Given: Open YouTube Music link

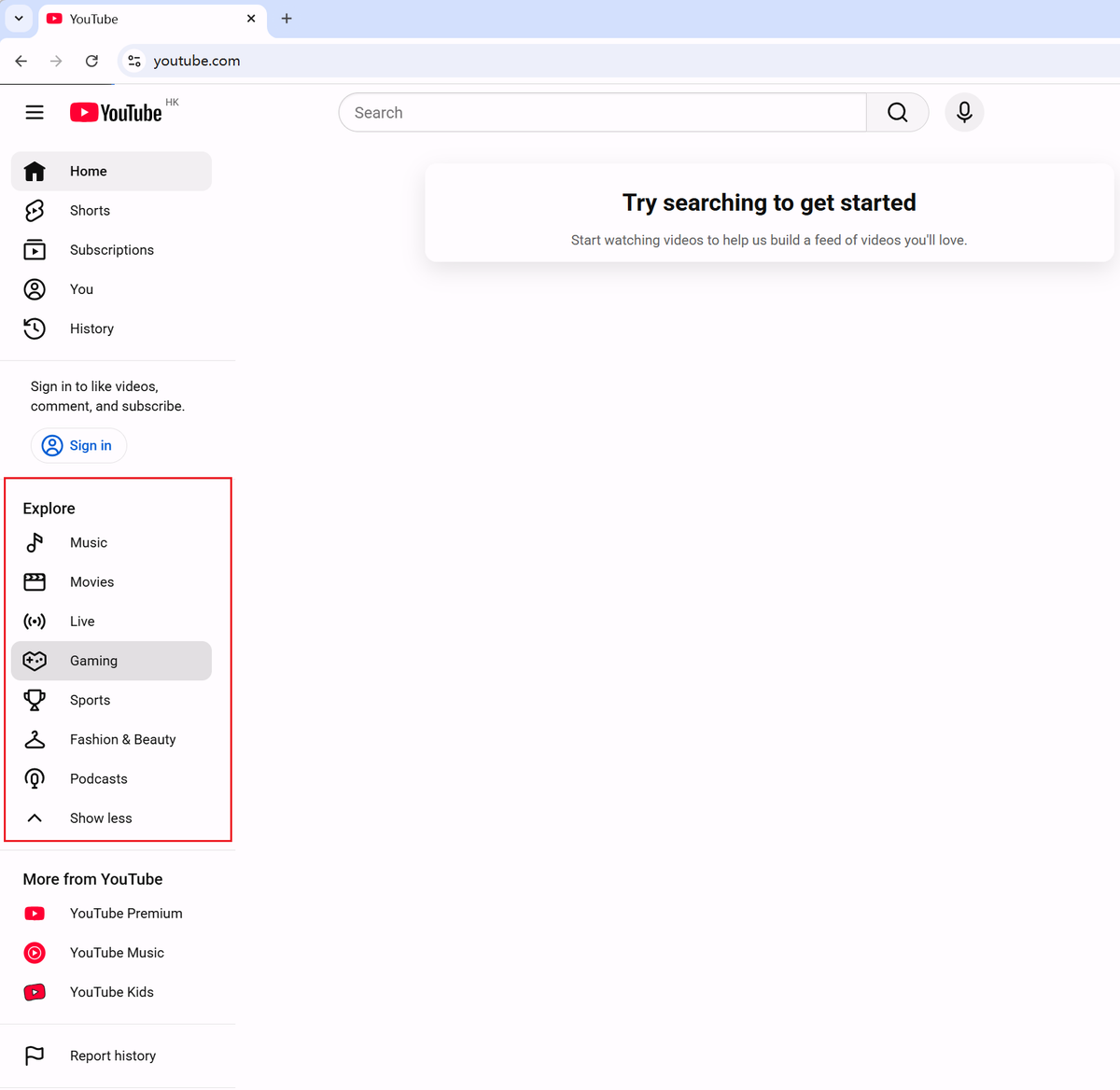Looking at the screenshot, I should (x=111, y=953).
